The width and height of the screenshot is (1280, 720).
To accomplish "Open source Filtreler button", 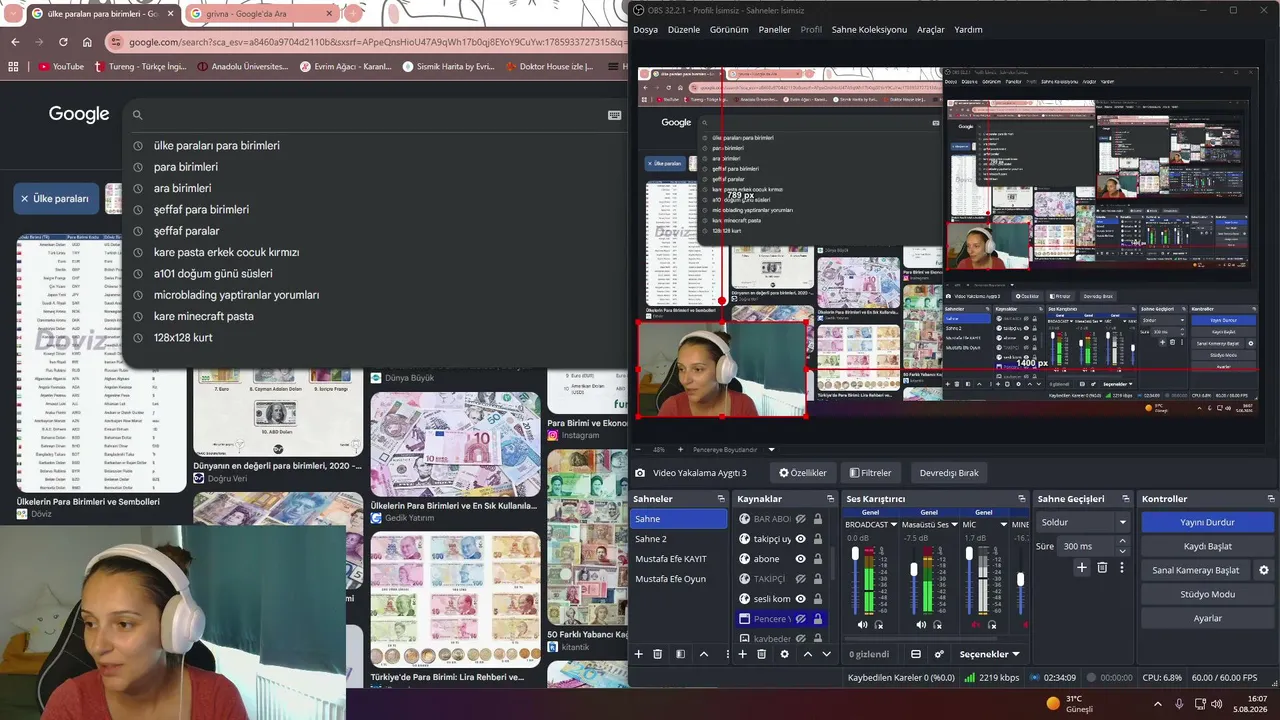I will tap(870, 472).
